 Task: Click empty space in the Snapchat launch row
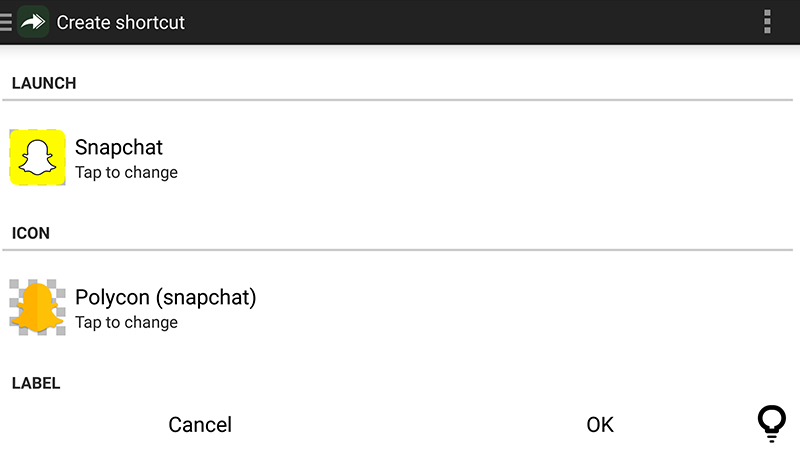point(485,157)
